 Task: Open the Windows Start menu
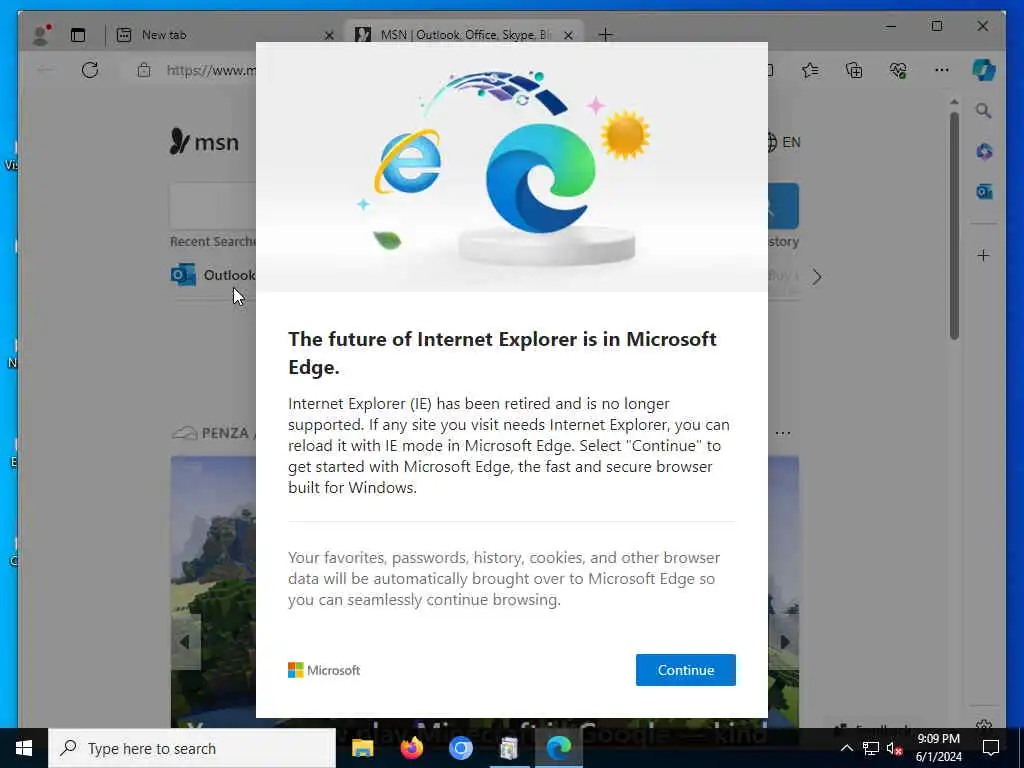24,748
